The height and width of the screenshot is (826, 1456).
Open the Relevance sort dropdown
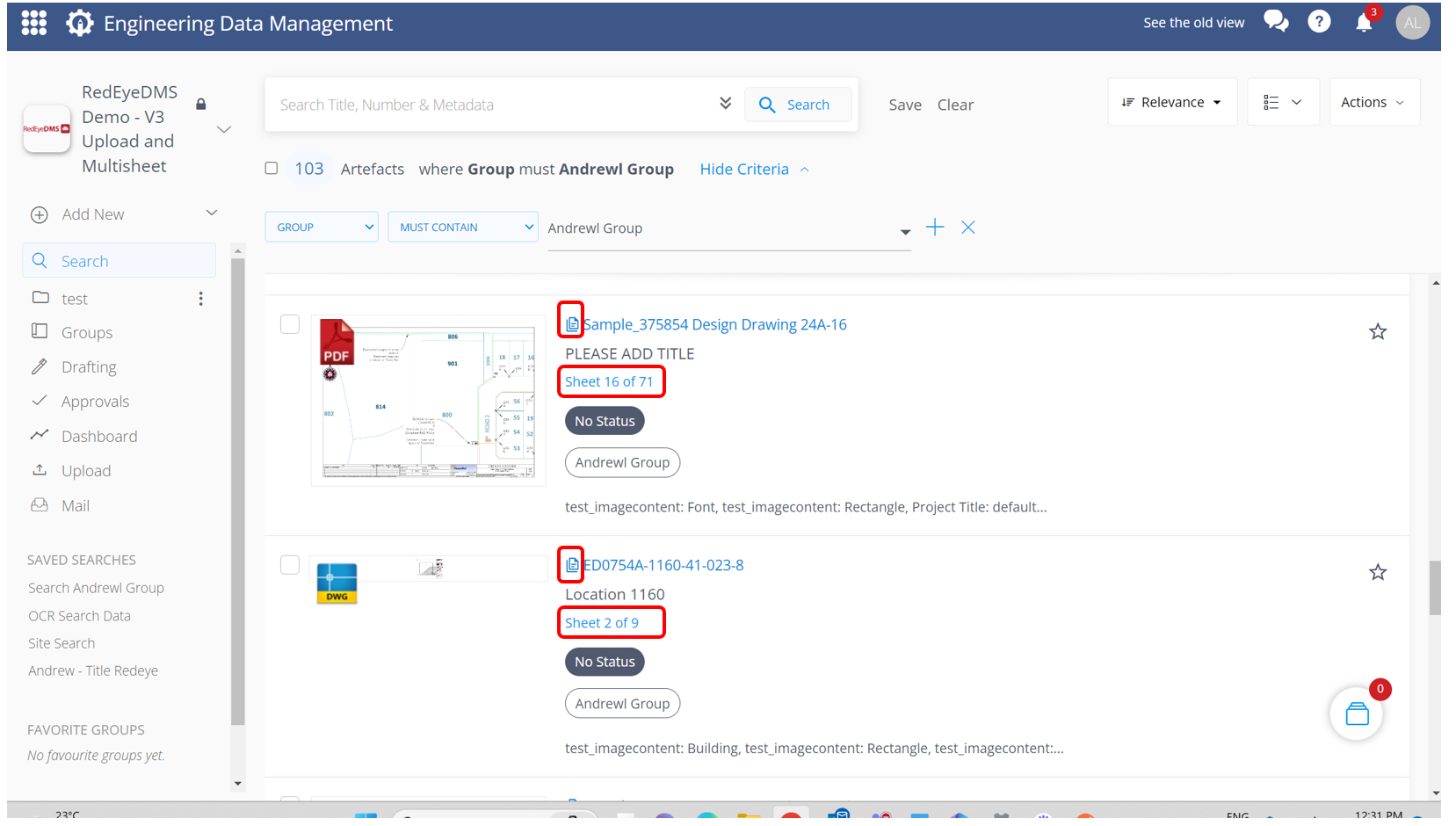click(x=1171, y=103)
